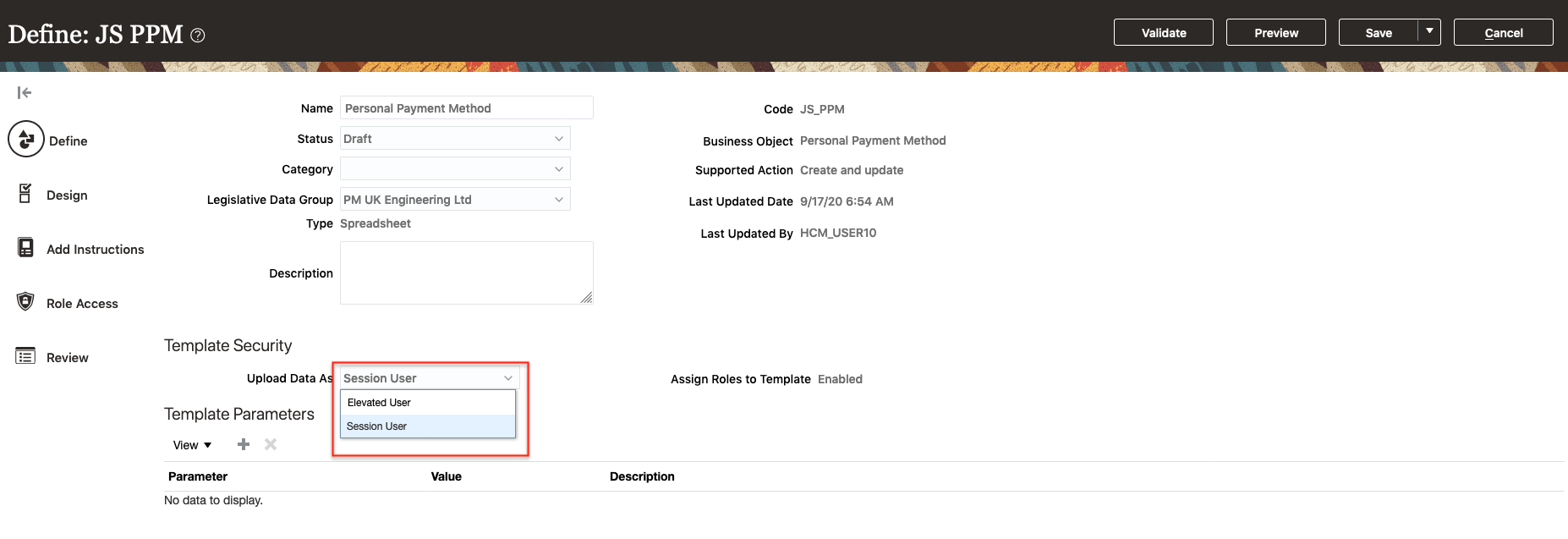Viewport: 1568px width, 539px height.
Task: Choose Session User from the list
Action: pos(377,426)
